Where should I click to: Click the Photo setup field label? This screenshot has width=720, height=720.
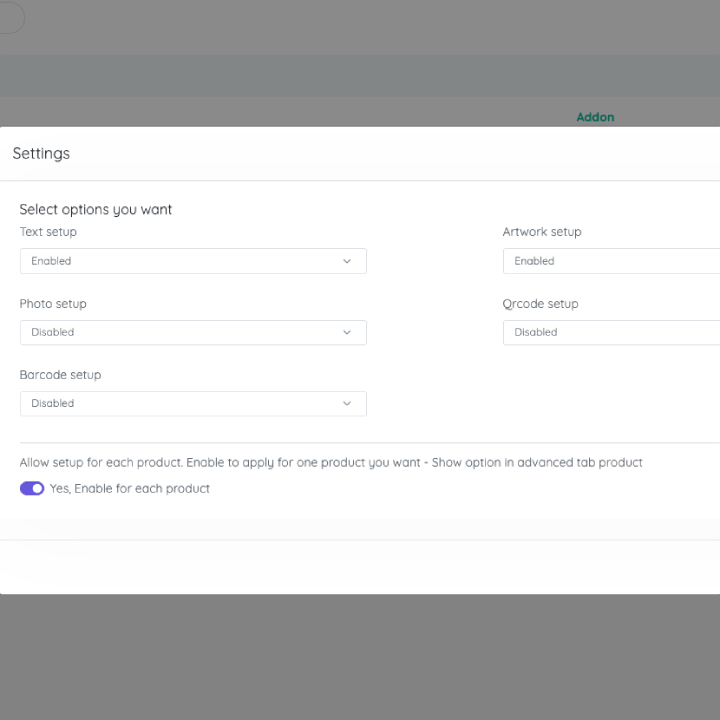(x=53, y=304)
